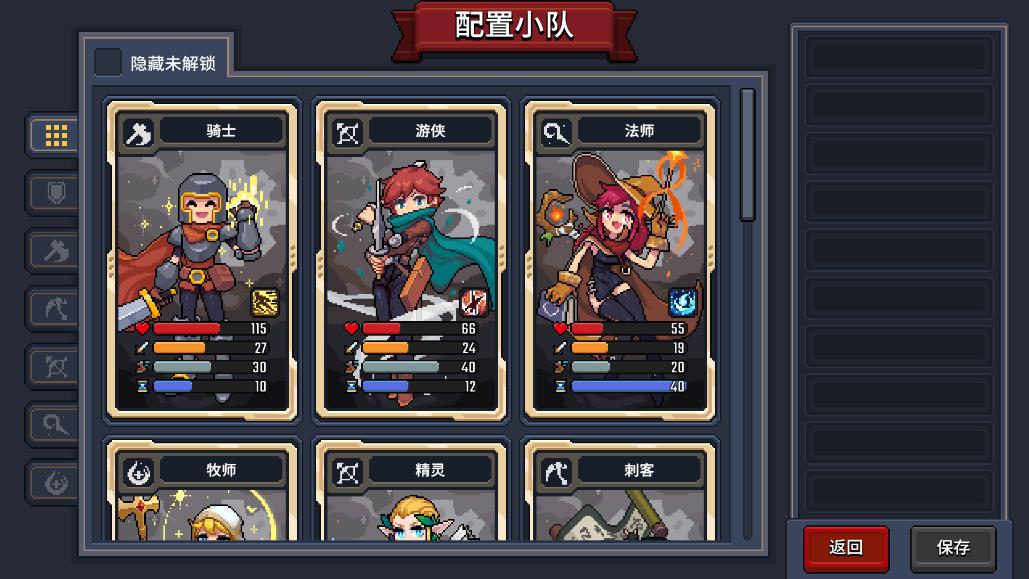Click the 法师 card blue swirl skill icon
The height and width of the screenshot is (579, 1029).
[682, 303]
